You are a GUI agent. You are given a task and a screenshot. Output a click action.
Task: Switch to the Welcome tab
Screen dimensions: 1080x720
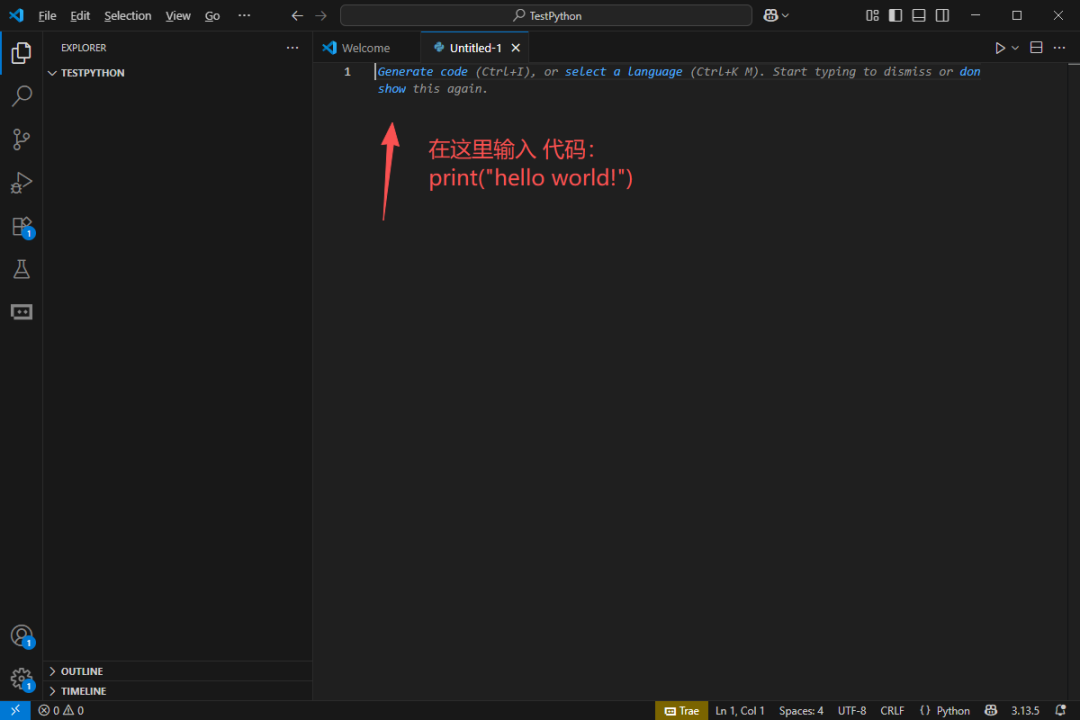point(366,48)
